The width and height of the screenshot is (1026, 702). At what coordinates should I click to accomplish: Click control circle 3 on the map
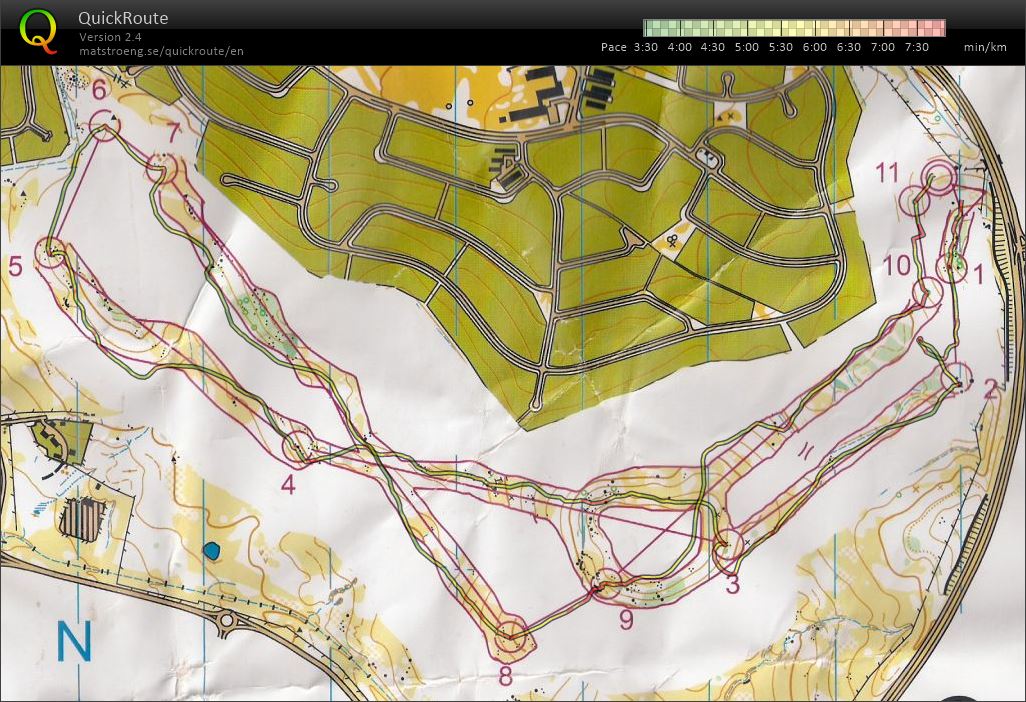coord(728,544)
